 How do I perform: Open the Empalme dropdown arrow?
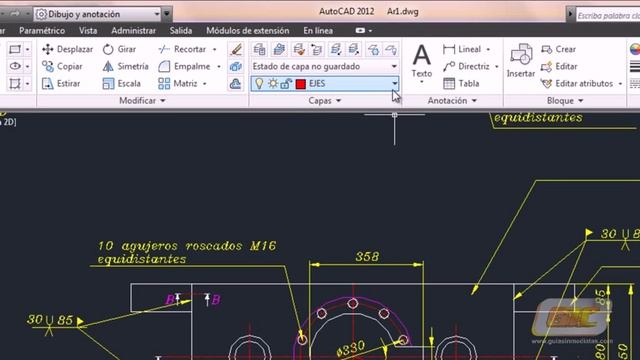point(219,67)
